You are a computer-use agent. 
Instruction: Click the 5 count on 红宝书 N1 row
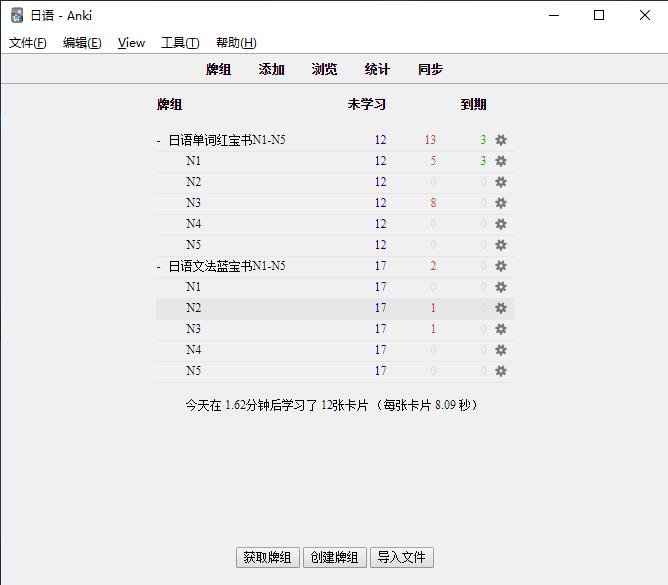[x=433, y=161]
